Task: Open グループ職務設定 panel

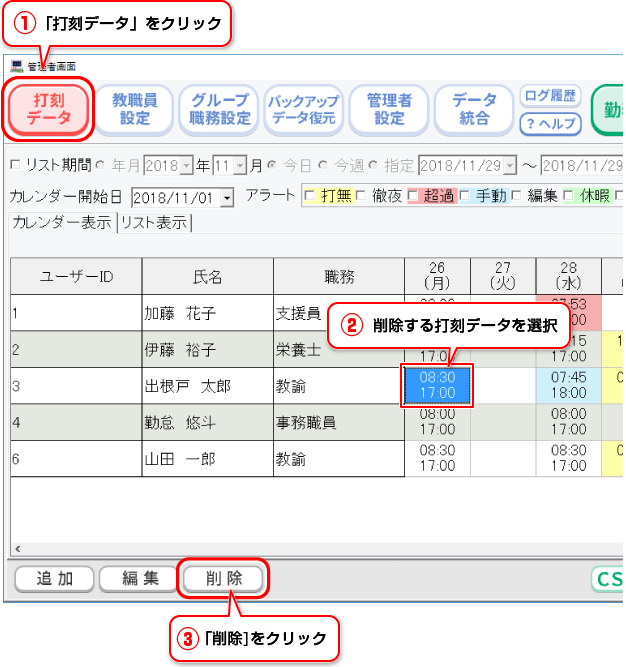Action: (x=220, y=109)
